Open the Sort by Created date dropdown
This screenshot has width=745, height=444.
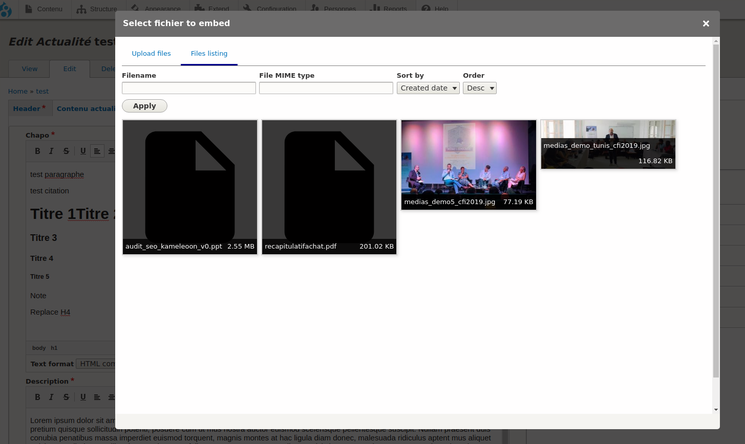[x=428, y=88]
